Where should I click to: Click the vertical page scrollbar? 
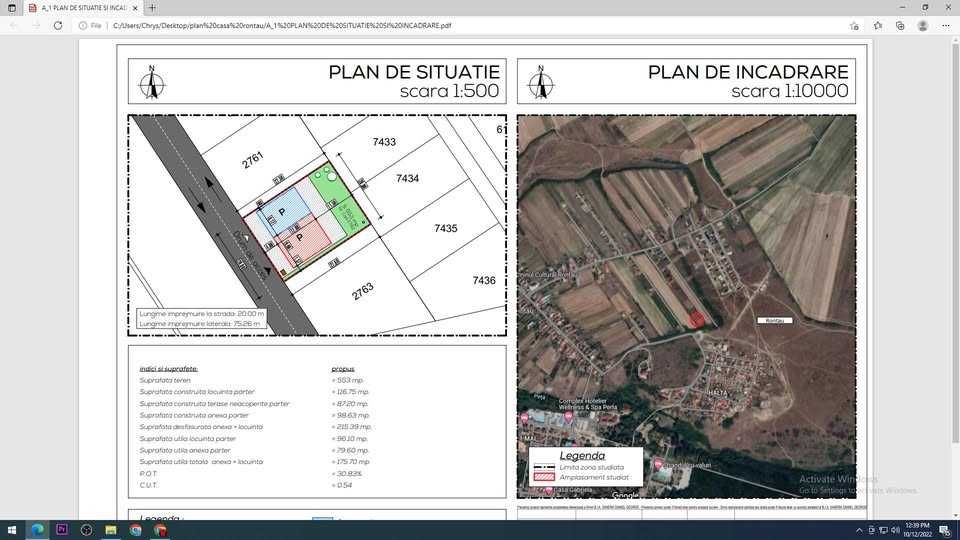pyautogui.click(x=955, y=242)
